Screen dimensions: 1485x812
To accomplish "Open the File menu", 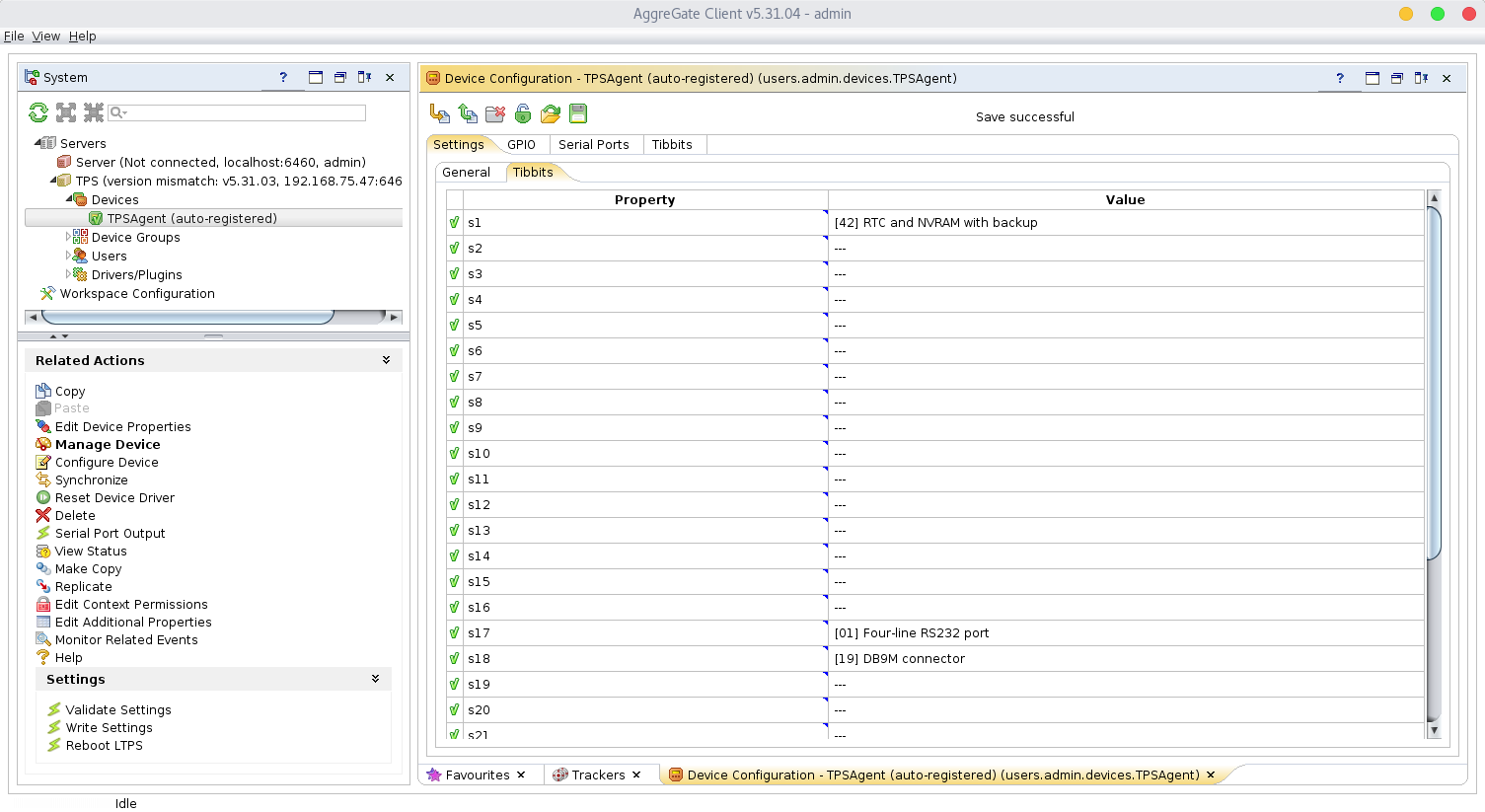I will [14, 36].
